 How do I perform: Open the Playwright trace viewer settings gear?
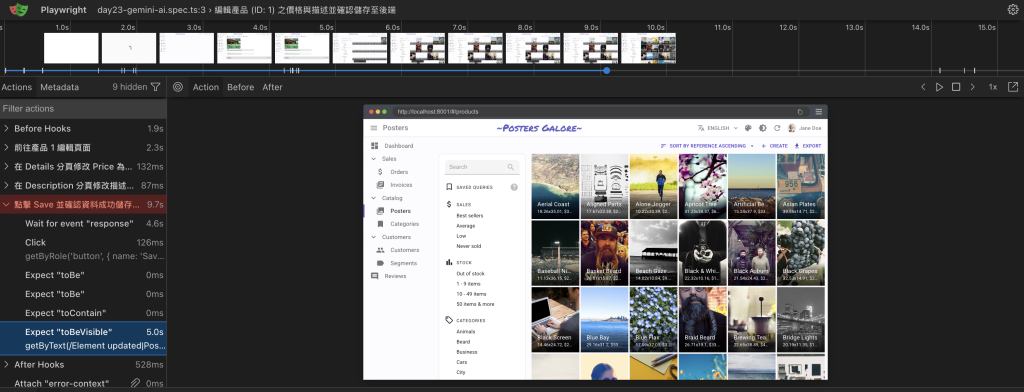(1013, 10)
